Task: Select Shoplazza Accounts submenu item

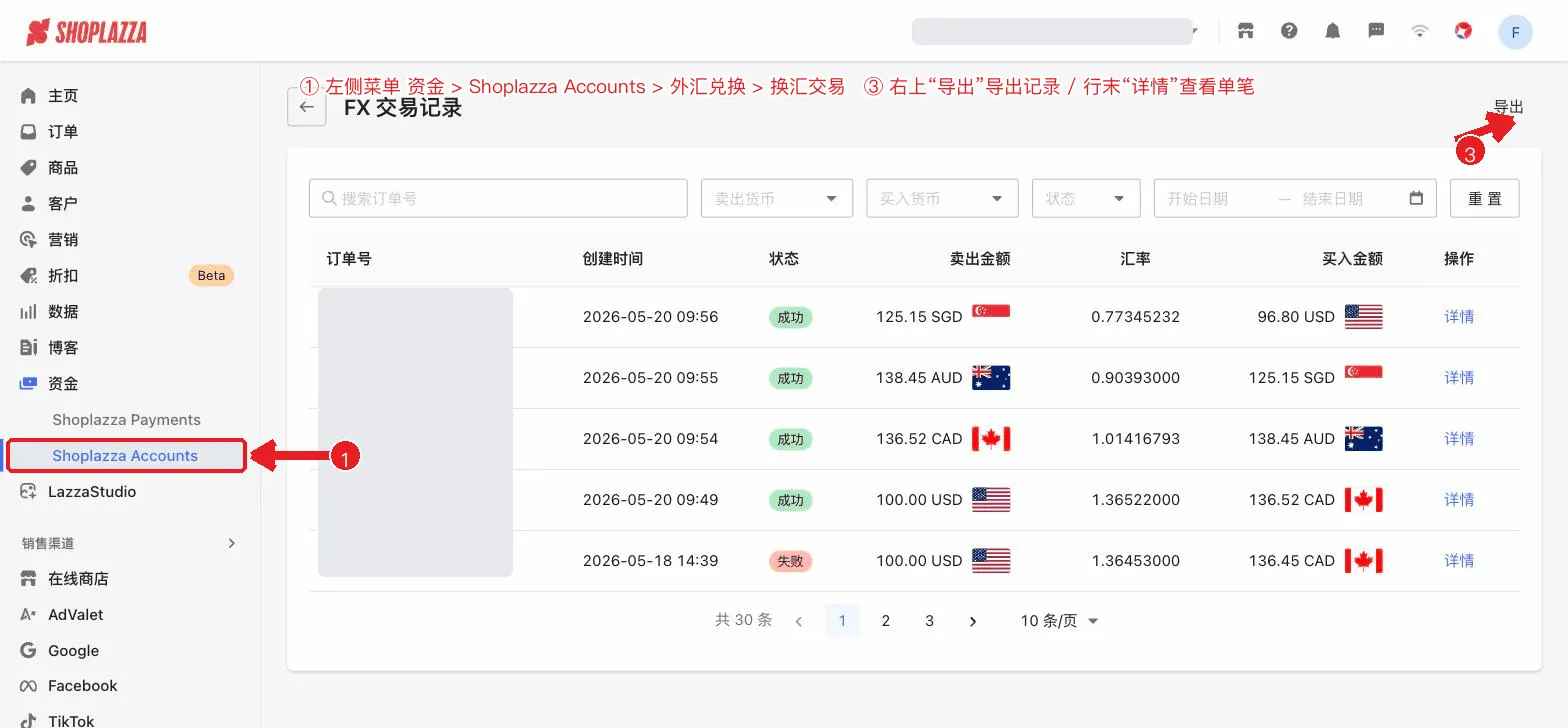Action: (126, 456)
